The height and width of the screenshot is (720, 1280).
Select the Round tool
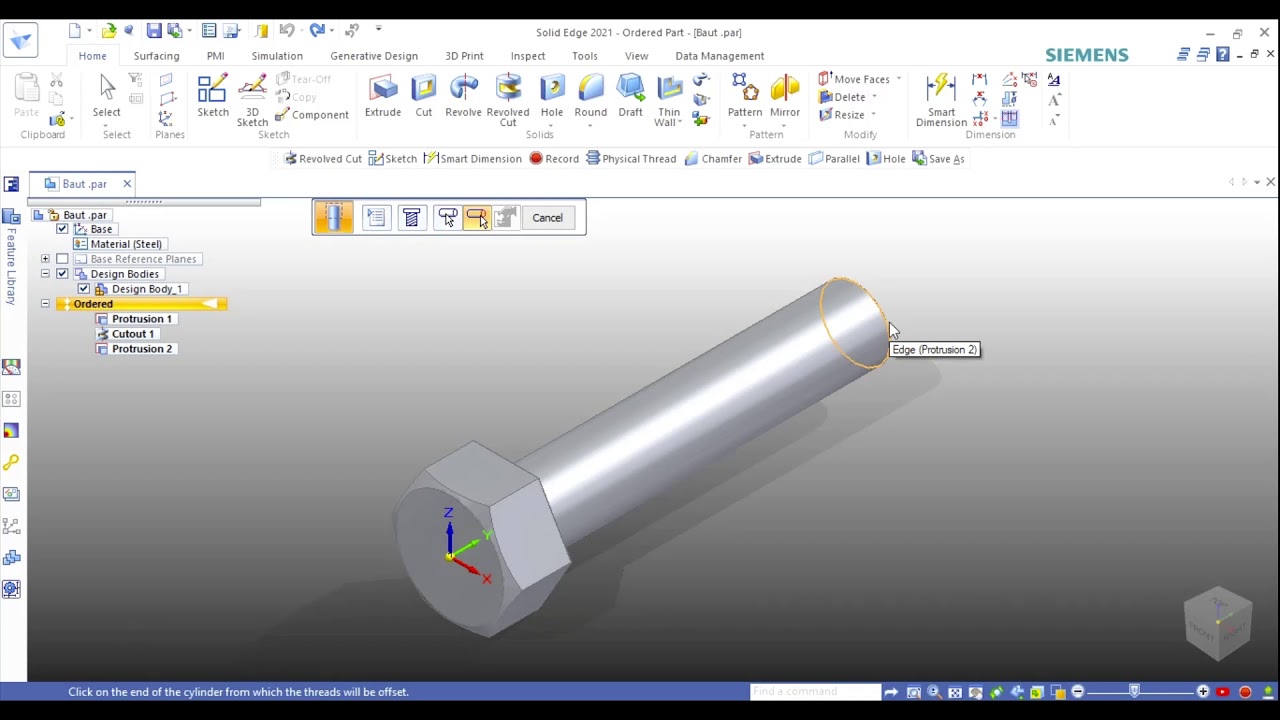(590, 96)
